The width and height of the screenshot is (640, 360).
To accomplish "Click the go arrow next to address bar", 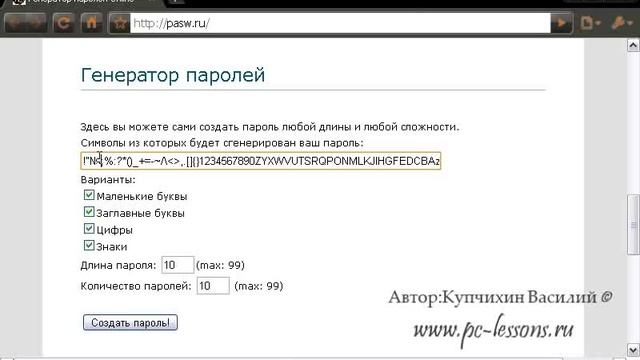I will click(x=561, y=23).
